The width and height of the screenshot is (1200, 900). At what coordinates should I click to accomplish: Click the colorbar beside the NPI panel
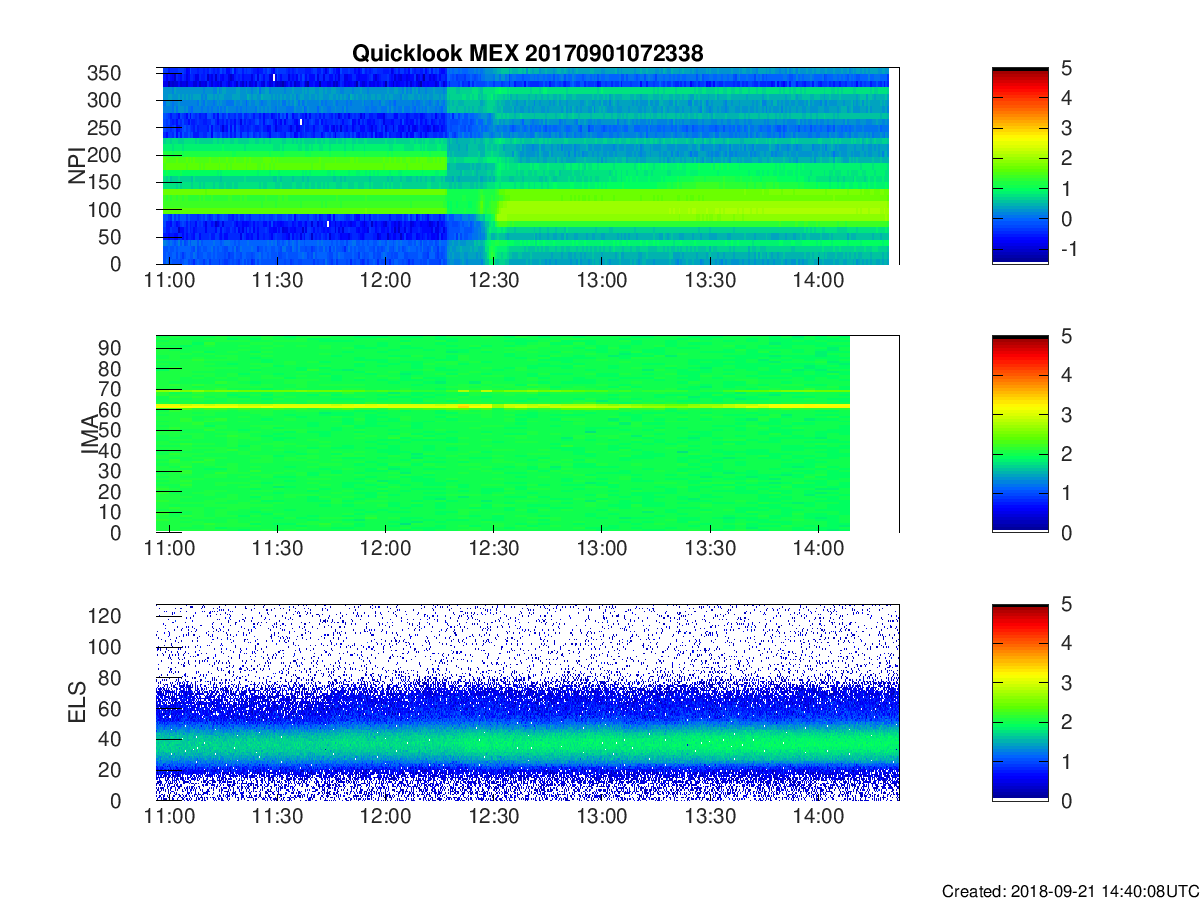pyautogui.click(x=1020, y=166)
